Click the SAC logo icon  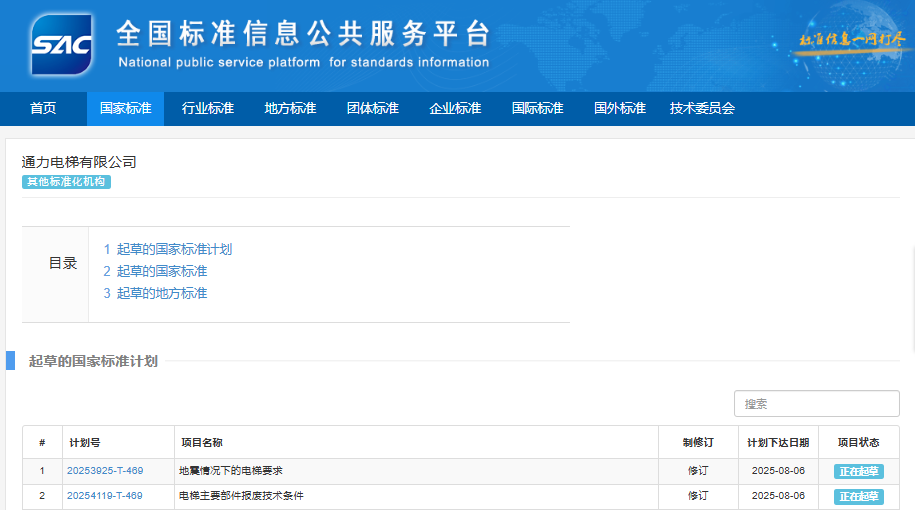pyautogui.click(x=62, y=45)
